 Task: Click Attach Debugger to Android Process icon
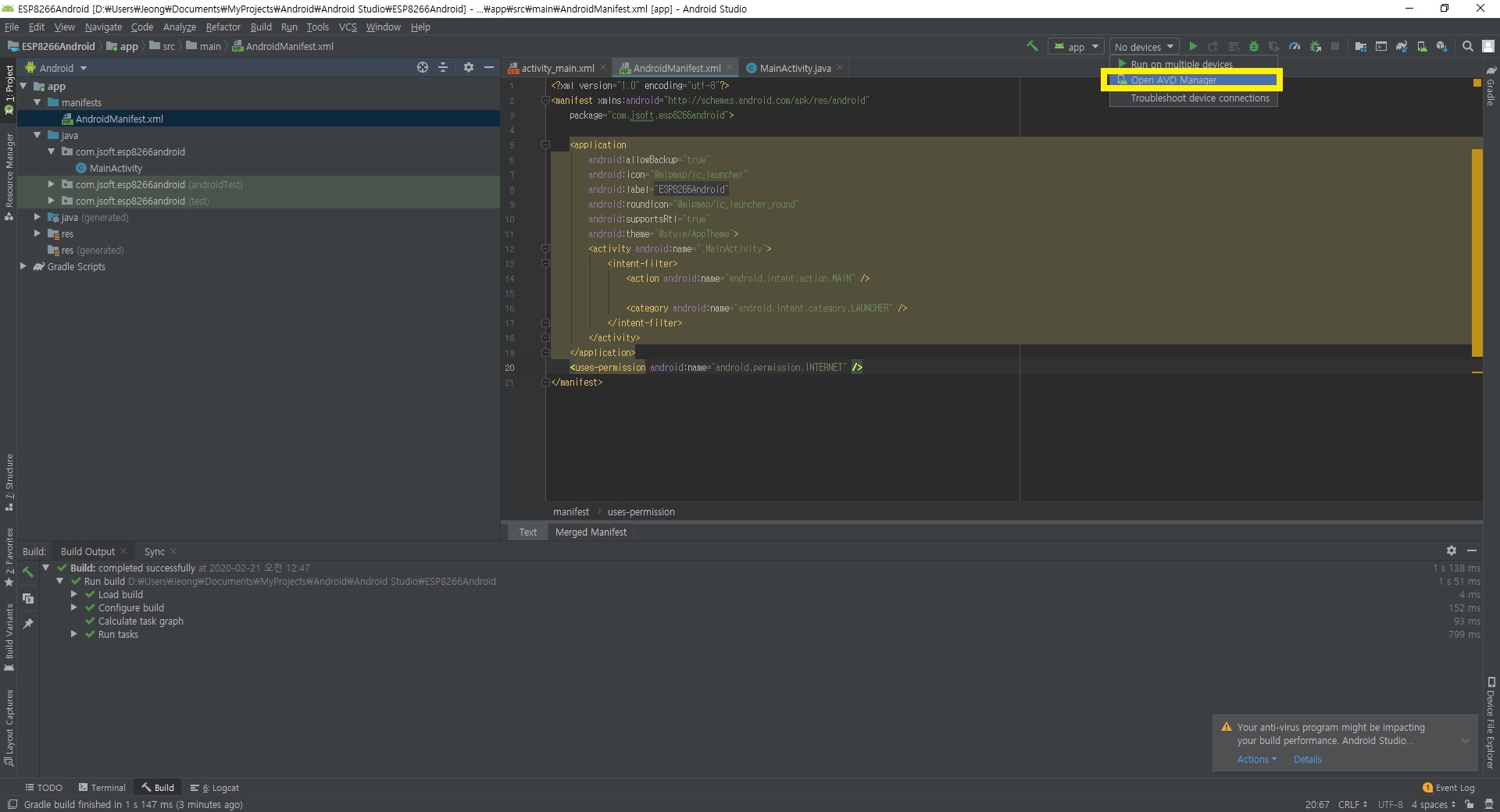1316,47
